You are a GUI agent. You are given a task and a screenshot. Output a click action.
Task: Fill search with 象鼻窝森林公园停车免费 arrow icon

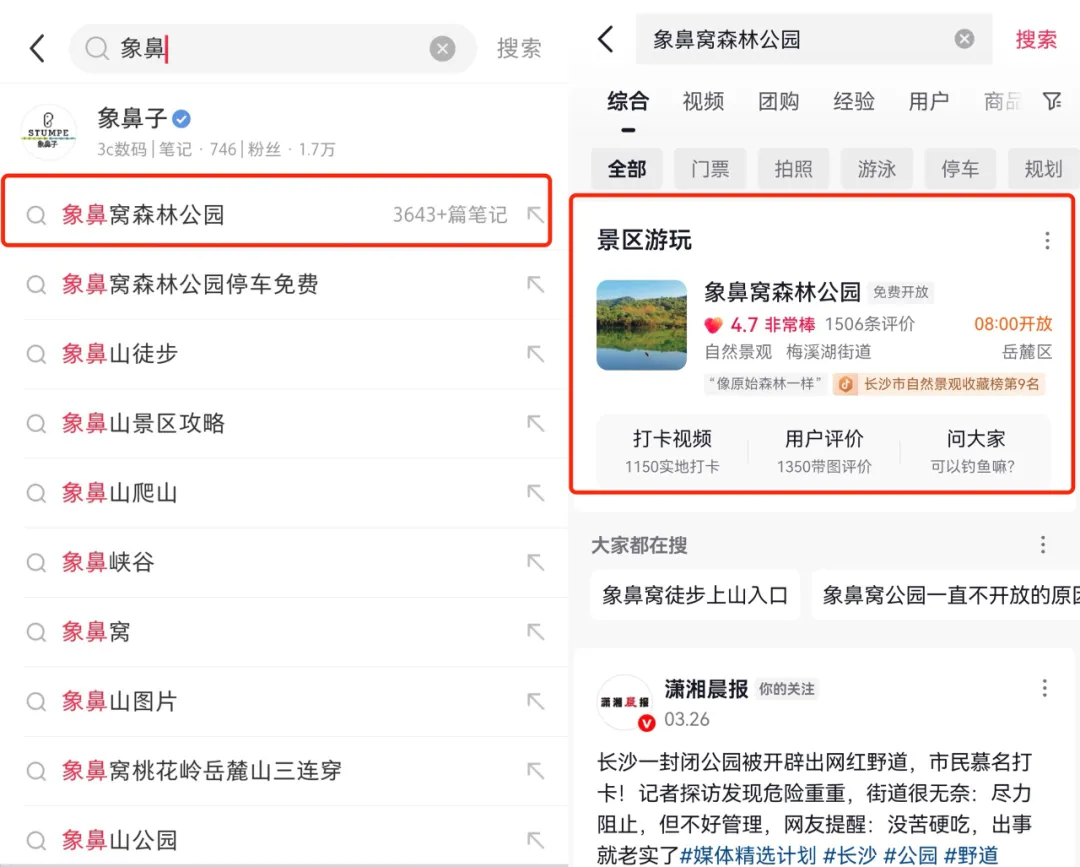point(535,284)
